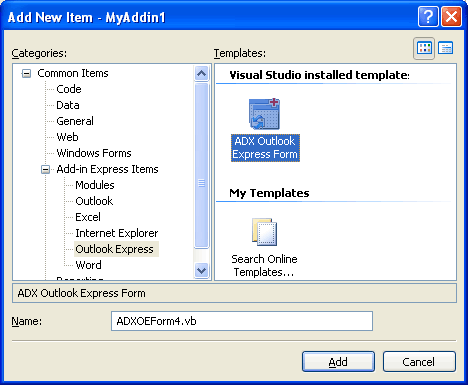Image resolution: width=468 pixels, height=385 pixels.
Task: Select the Web category
Action: point(67,137)
